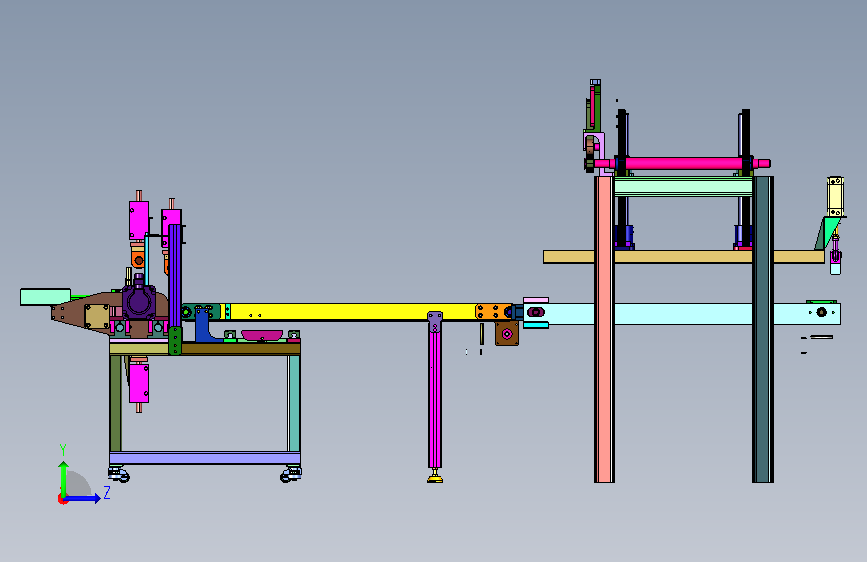
Task: Click the red origin of axis triad
Action: coord(62,499)
